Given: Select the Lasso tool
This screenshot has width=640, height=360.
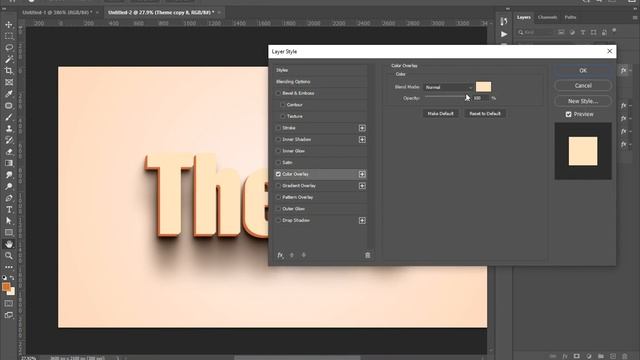Looking at the screenshot, I should pos(9,48).
